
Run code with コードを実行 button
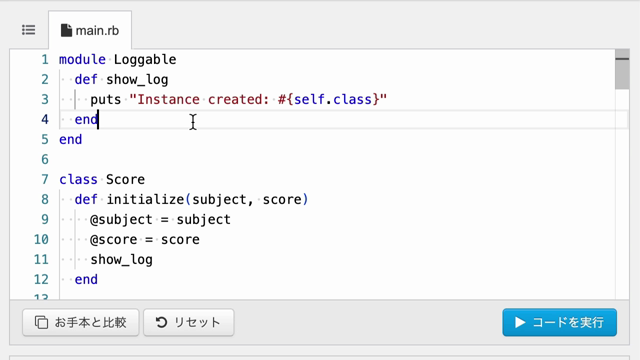[x=560, y=322]
